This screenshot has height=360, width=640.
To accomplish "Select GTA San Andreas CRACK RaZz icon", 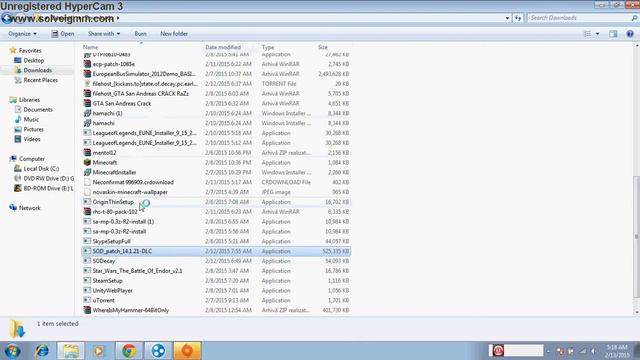I will point(87,93).
